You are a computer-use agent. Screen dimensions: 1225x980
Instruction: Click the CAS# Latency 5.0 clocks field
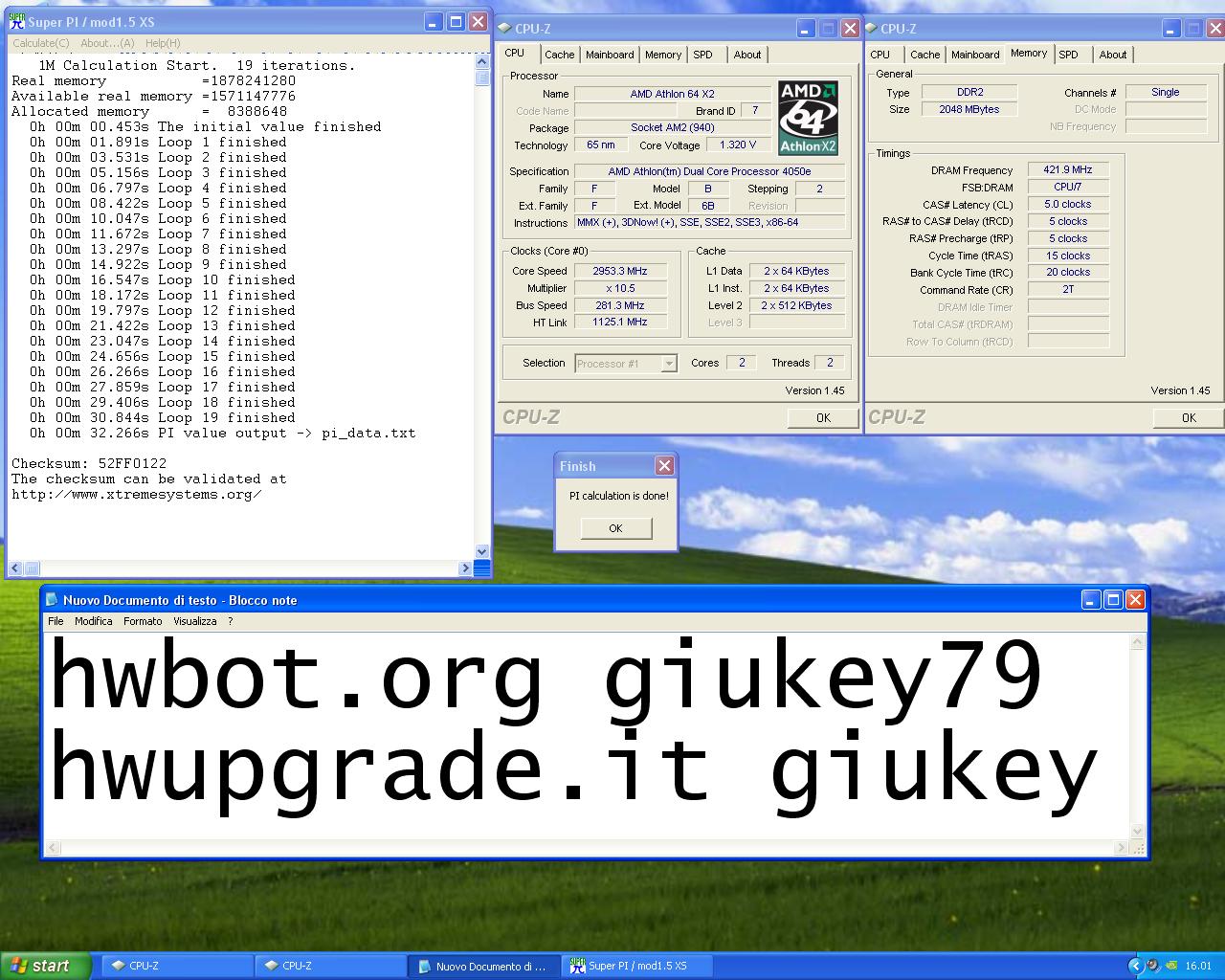(x=1068, y=204)
